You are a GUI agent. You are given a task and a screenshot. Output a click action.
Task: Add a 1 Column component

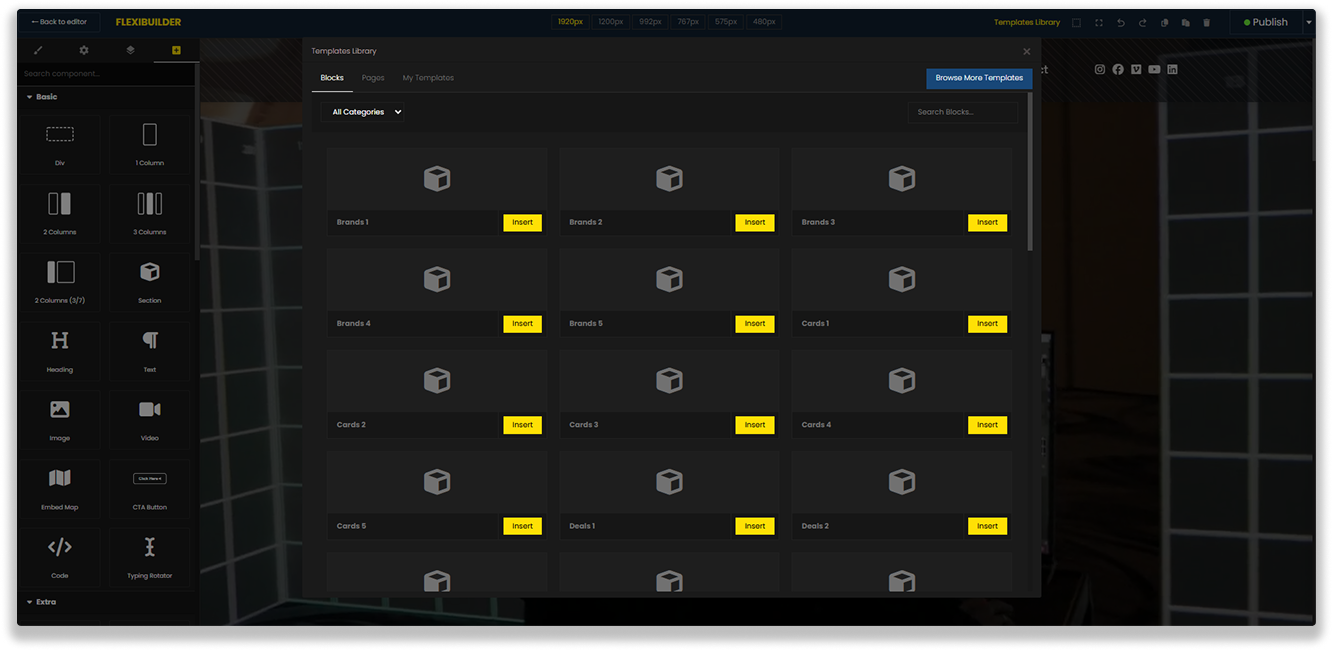(x=150, y=143)
